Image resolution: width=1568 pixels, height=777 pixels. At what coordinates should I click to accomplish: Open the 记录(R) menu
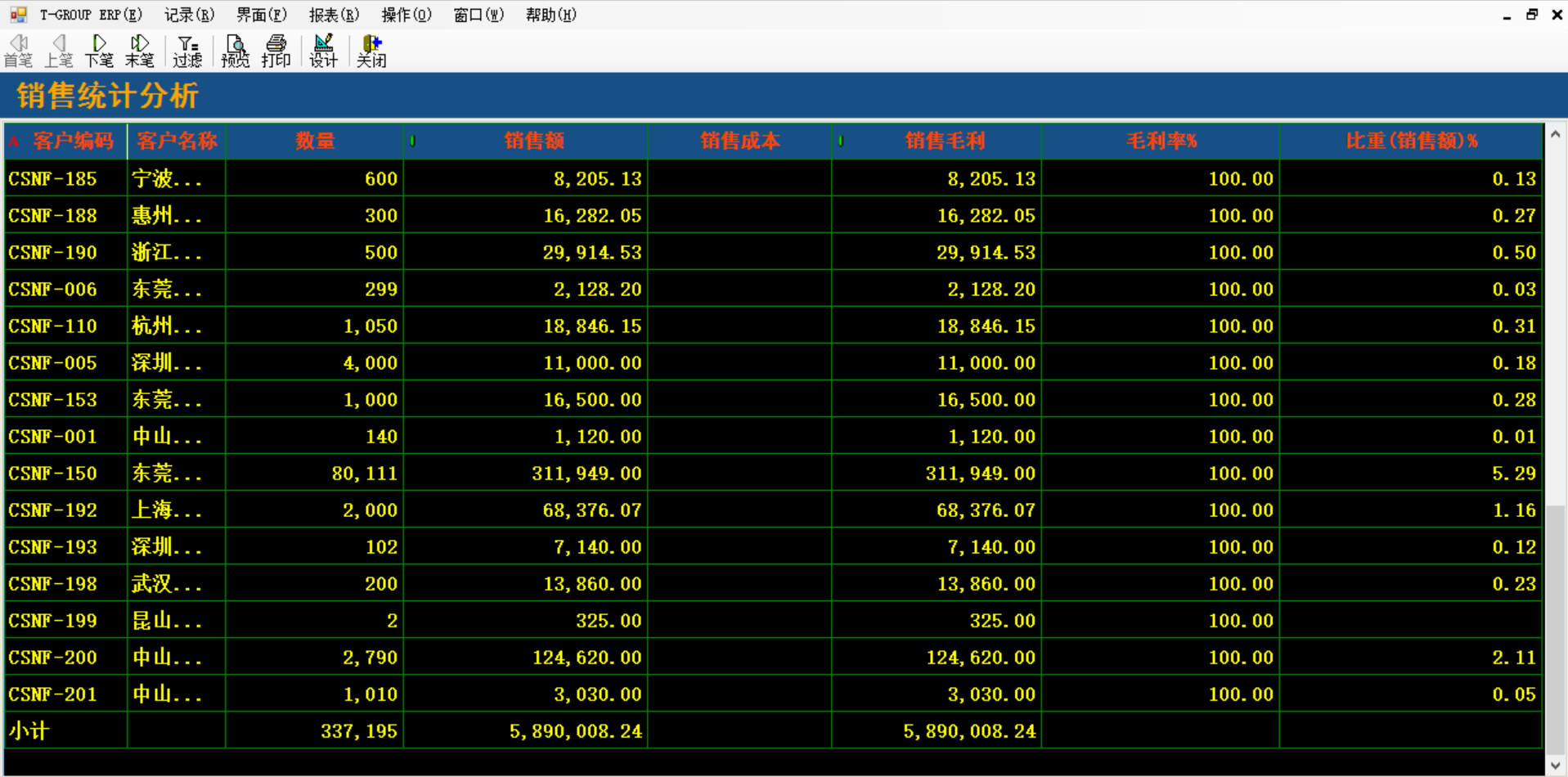tap(189, 15)
